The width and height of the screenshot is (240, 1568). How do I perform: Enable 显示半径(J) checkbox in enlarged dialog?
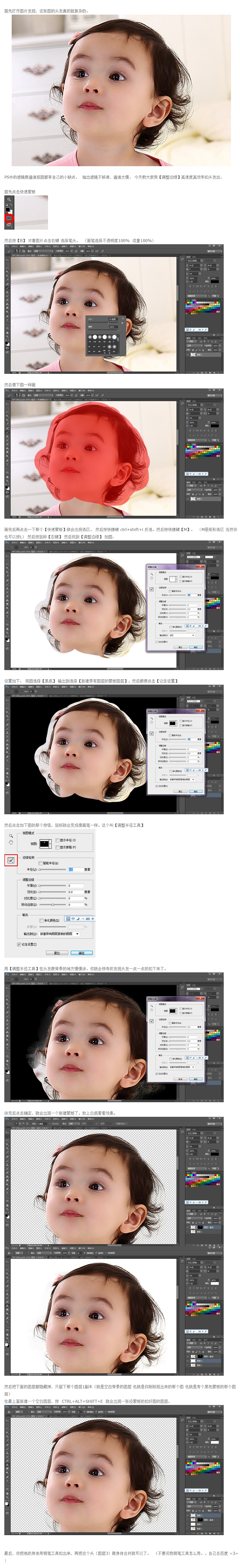[57, 840]
